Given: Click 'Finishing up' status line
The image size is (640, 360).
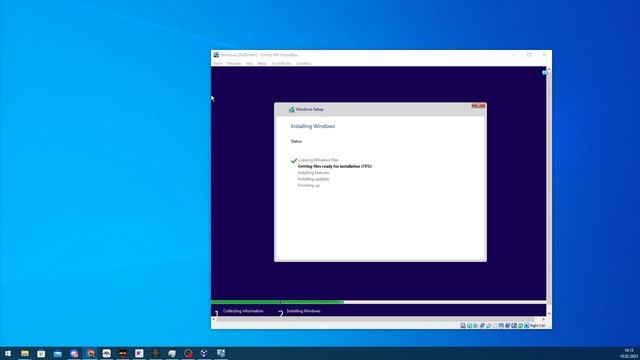Looking at the screenshot, I should [309, 185].
